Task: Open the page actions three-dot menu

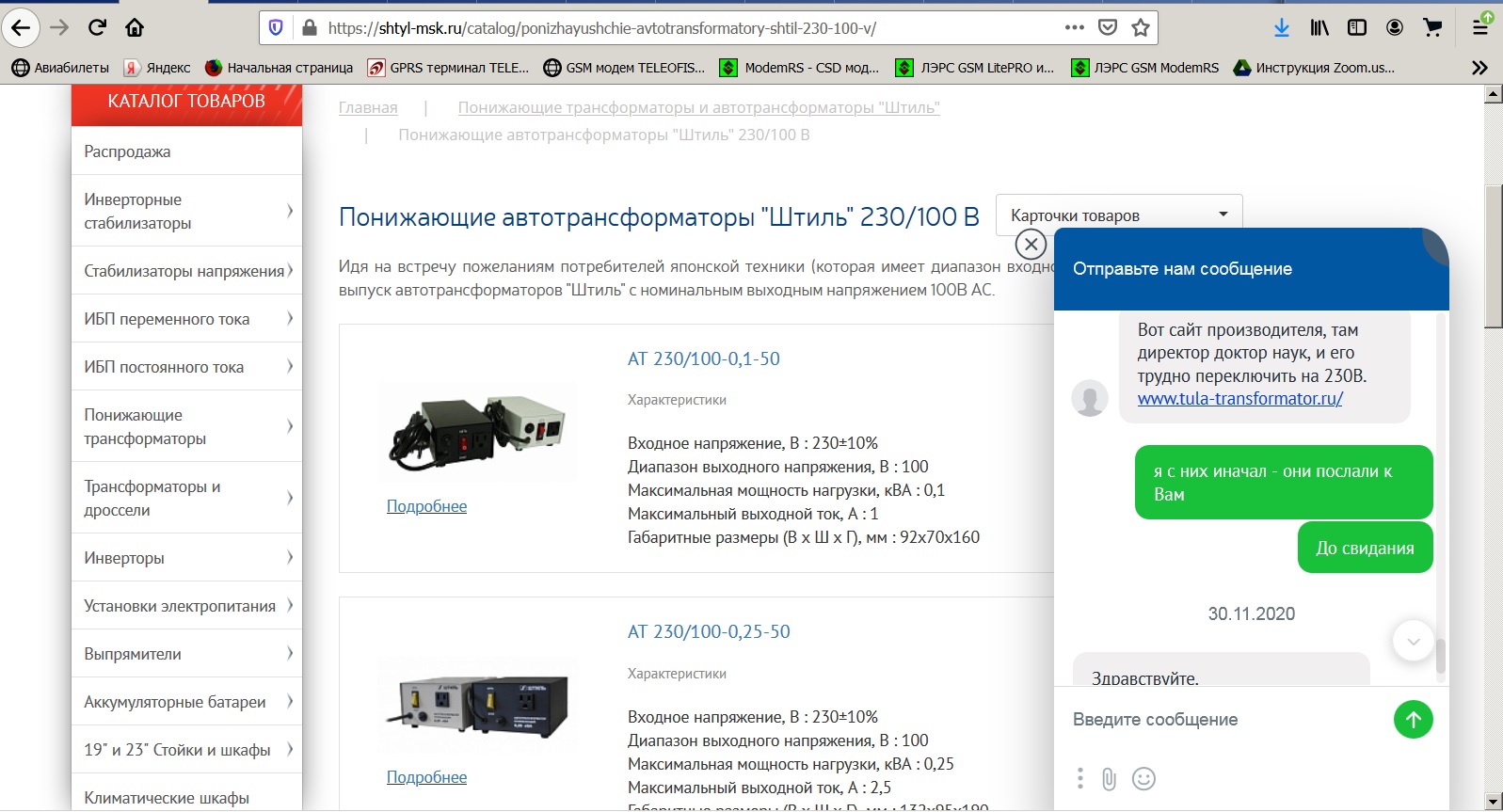Action: tap(1075, 27)
